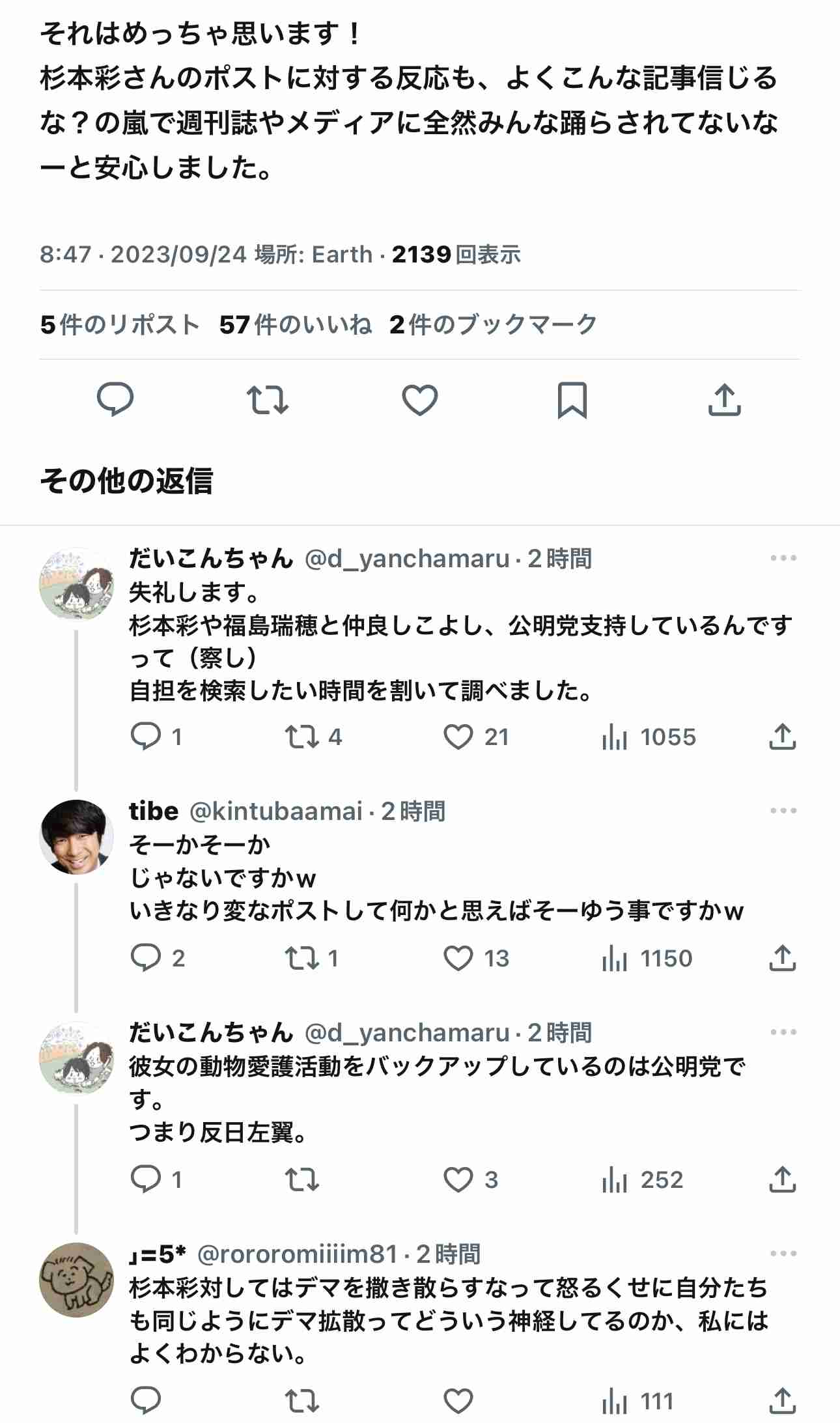This screenshot has width=840, height=1423.
Task: Share the main post
Action: coord(724,399)
